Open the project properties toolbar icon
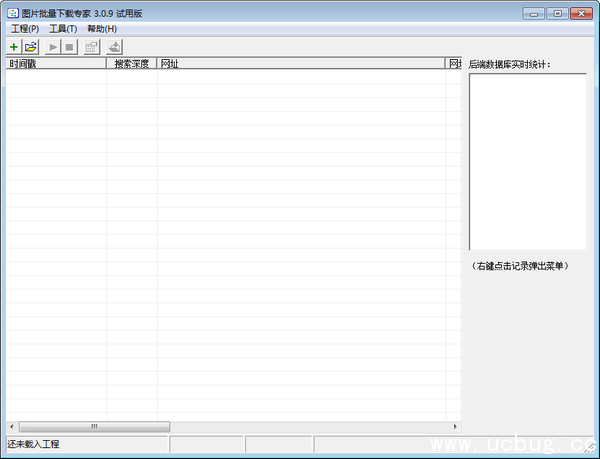600x459 pixels. point(92,47)
